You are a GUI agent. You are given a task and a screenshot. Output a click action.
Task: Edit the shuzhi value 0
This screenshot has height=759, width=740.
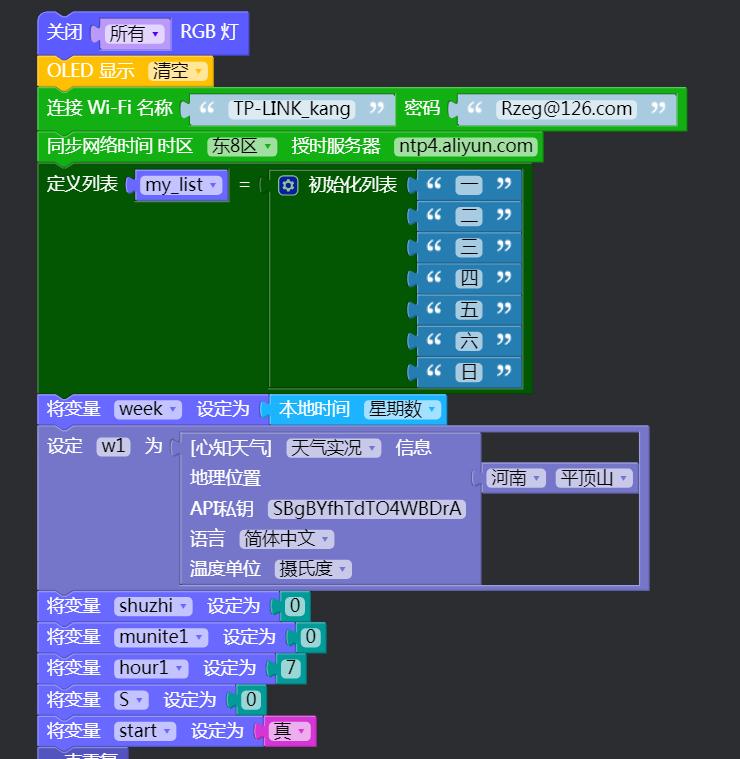(294, 606)
